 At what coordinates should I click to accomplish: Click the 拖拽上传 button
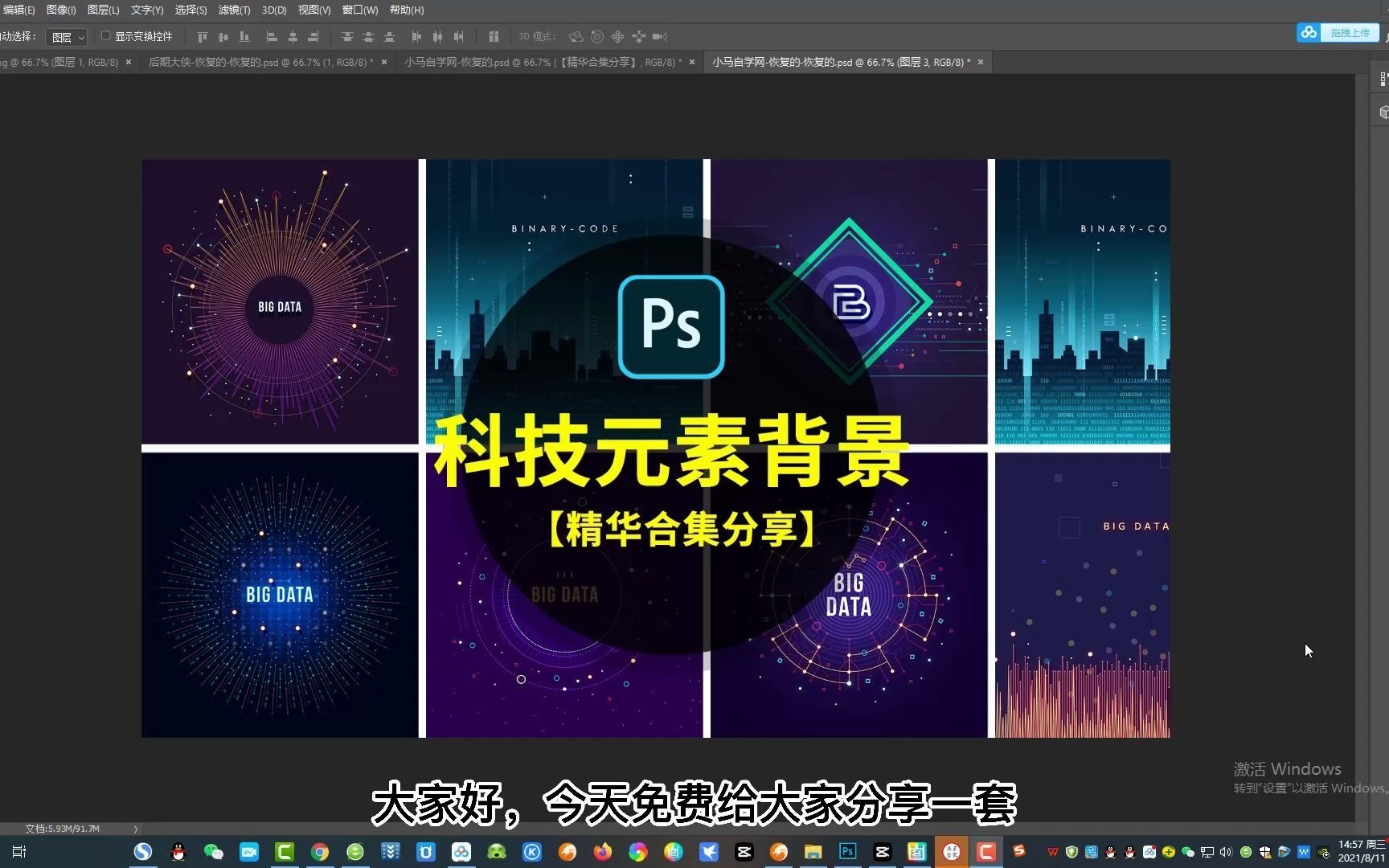1350,32
